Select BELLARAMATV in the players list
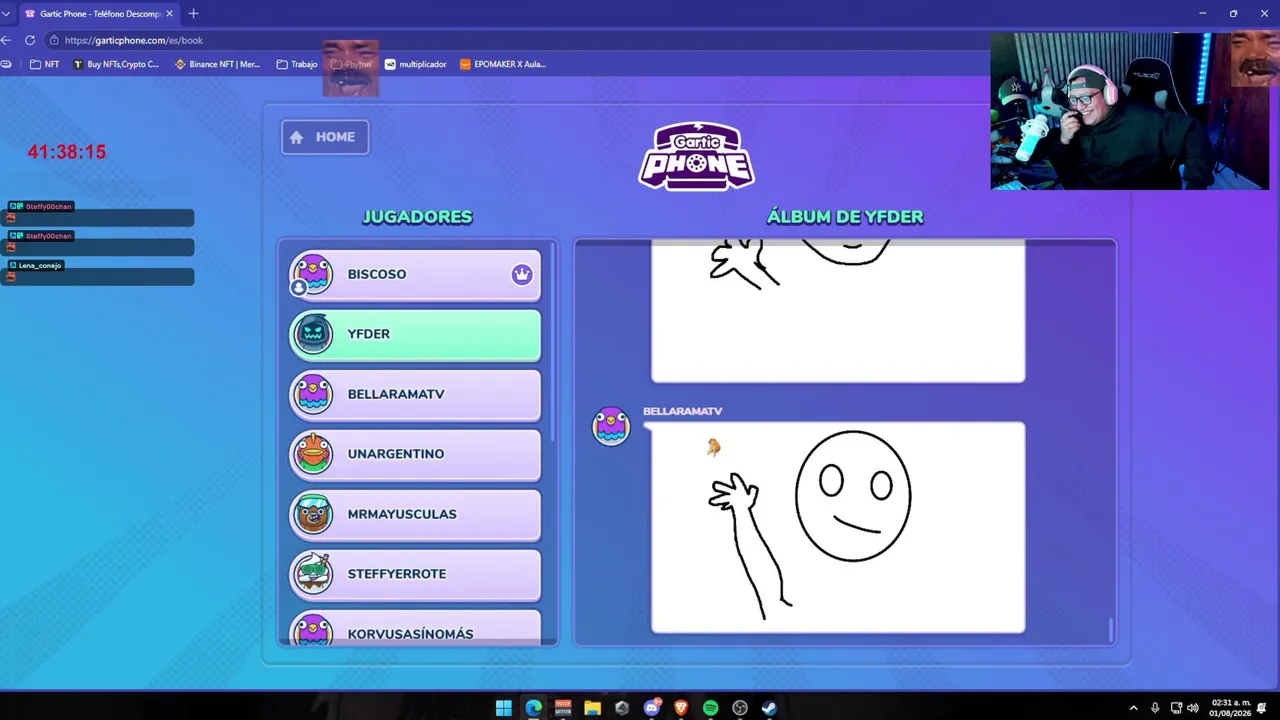 pyautogui.click(x=415, y=394)
